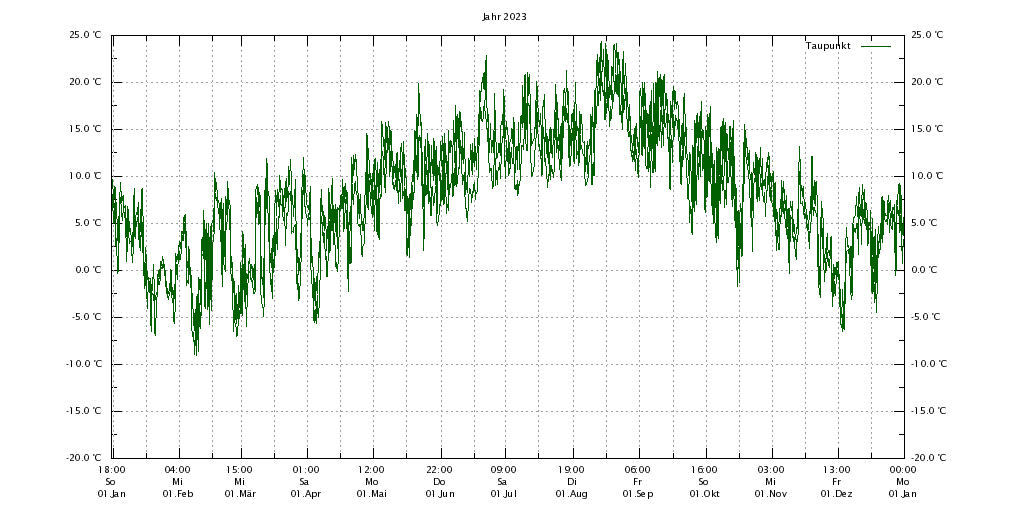Select the 01.Apr date axis label
This screenshot has height=507, width=1015.
[305, 494]
